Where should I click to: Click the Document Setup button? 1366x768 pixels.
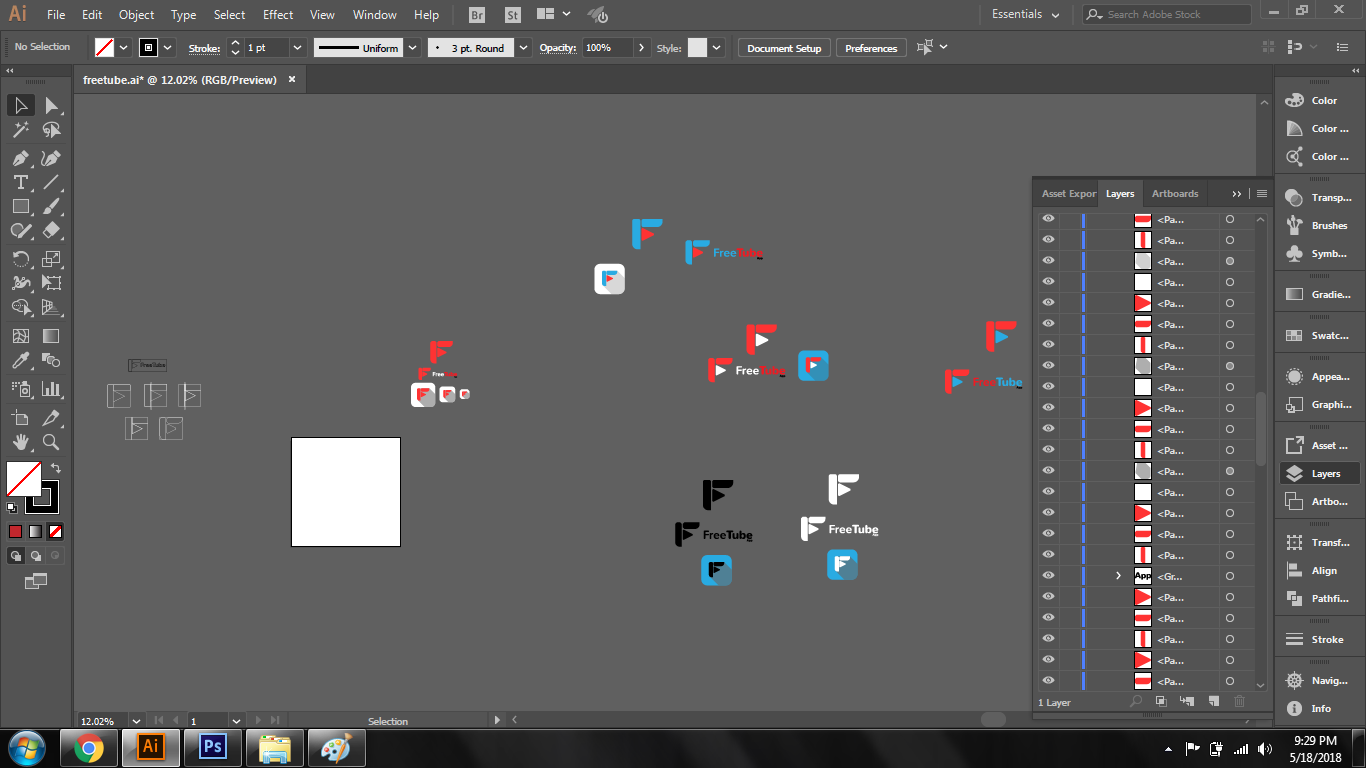(x=784, y=48)
